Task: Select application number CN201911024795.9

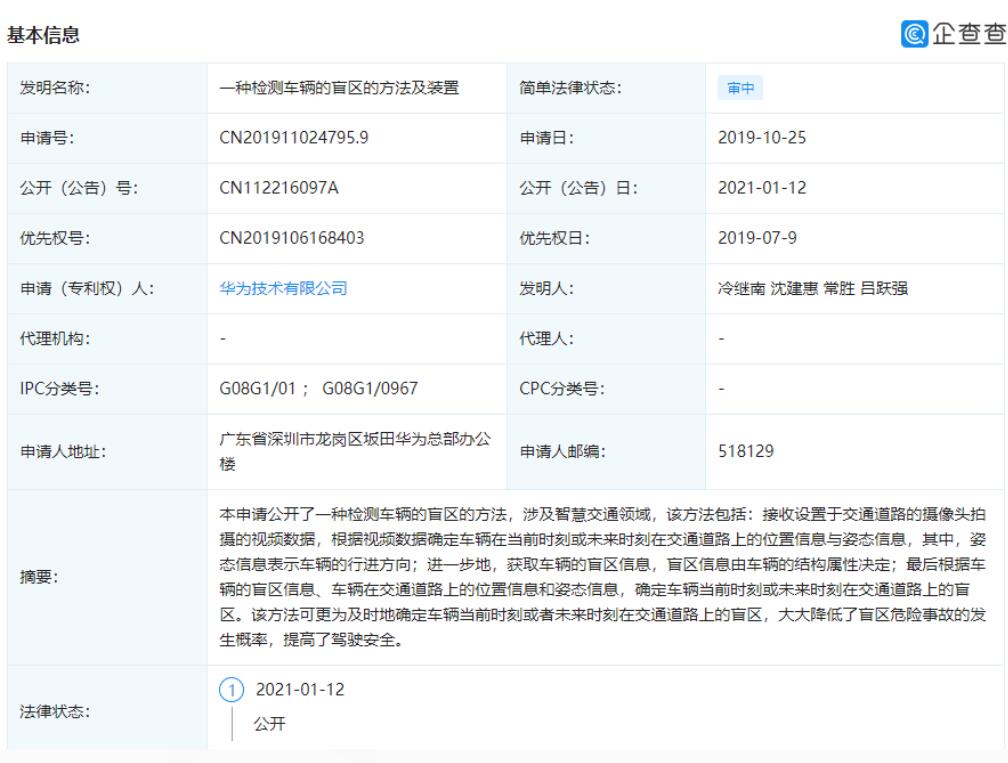Action: [x=294, y=138]
